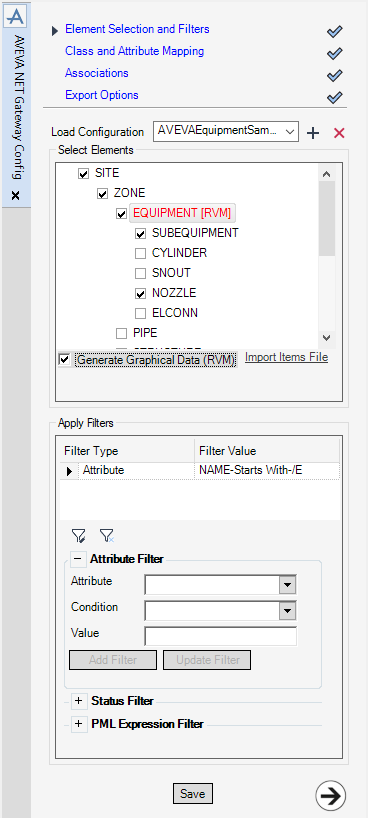This screenshot has height=818, width=368.
Task: Click the AVEVA logo icon
Action: [15, 17]
